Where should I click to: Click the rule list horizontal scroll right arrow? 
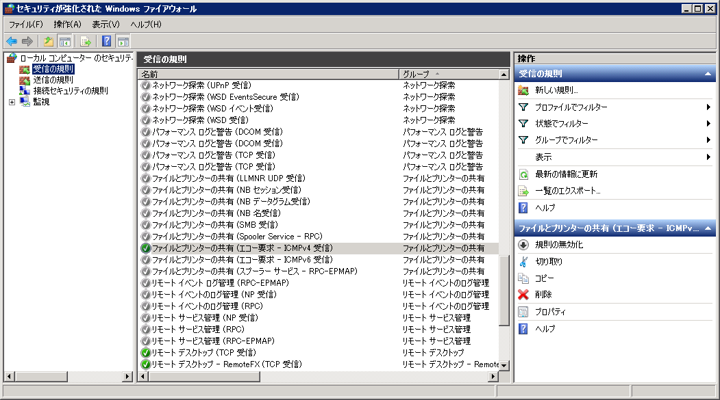coord(493,377)
